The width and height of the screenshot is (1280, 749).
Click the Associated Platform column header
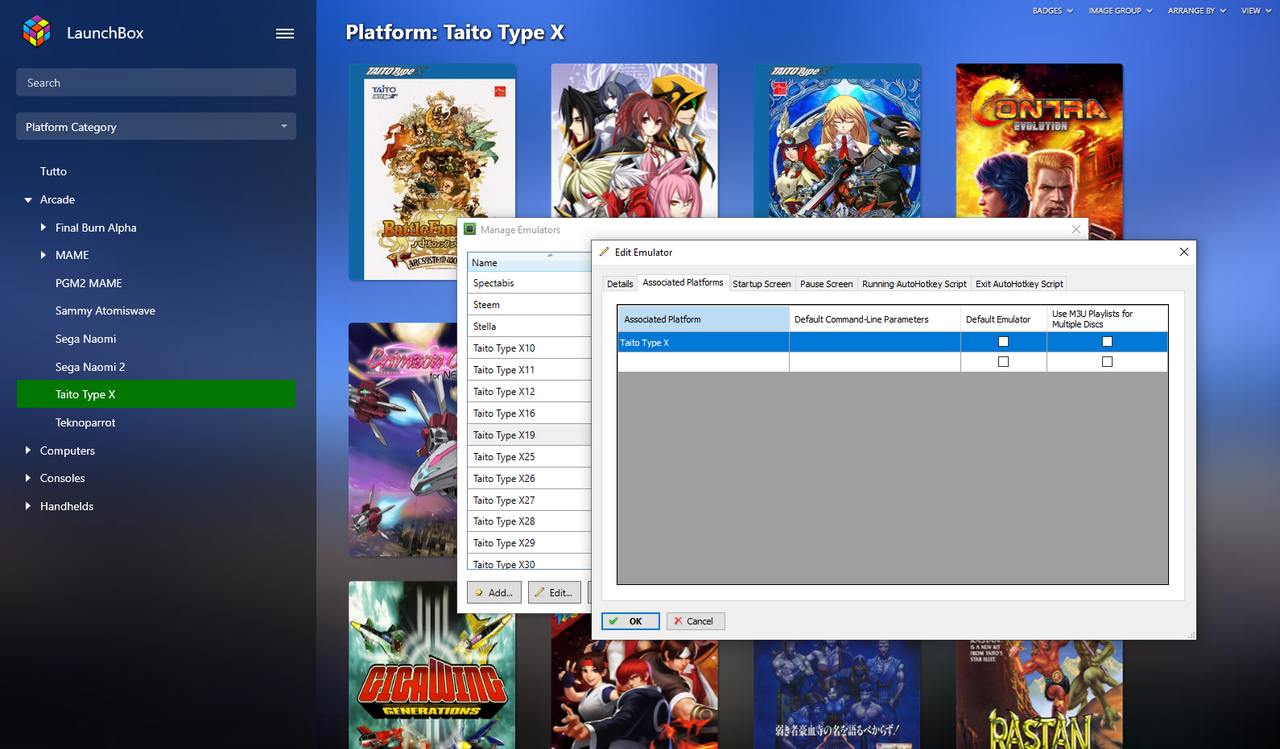click(x=703, y=319)
